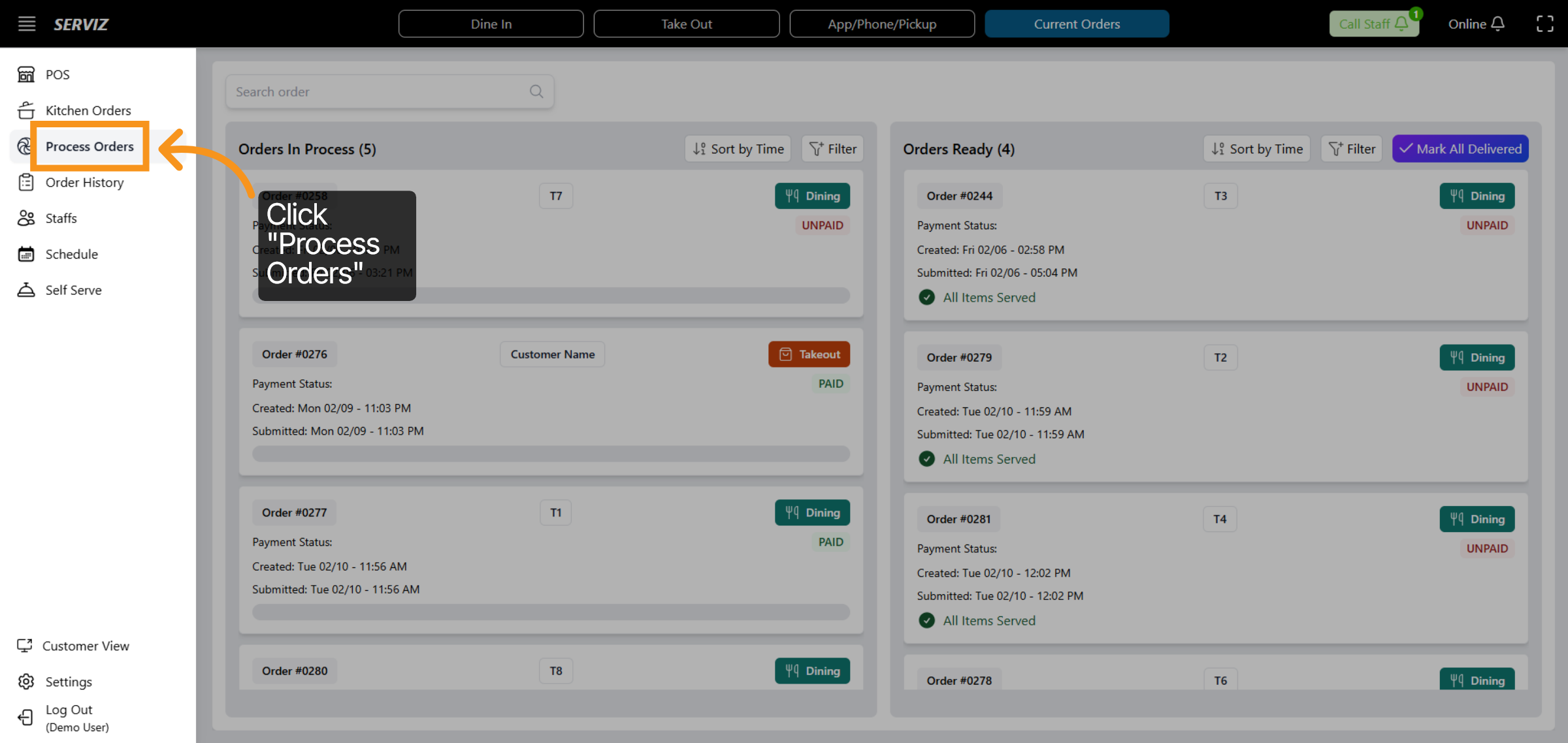Sort Orders In Process by time
Screen dimensions: 1568x743
(738, 149)
